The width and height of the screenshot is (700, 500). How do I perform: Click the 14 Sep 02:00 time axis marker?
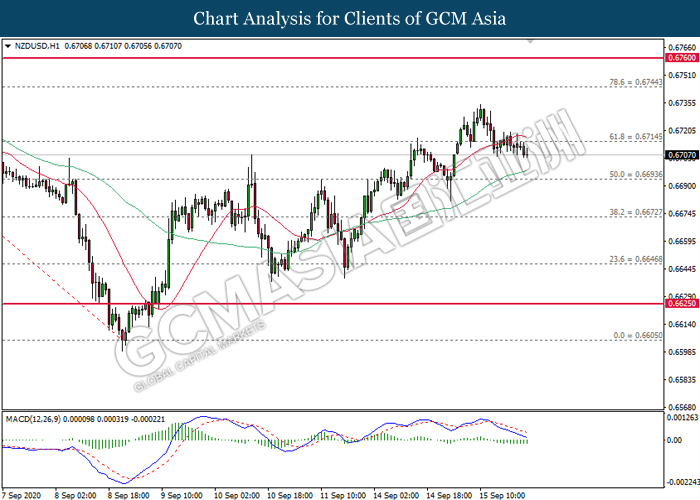coord(396,496)
